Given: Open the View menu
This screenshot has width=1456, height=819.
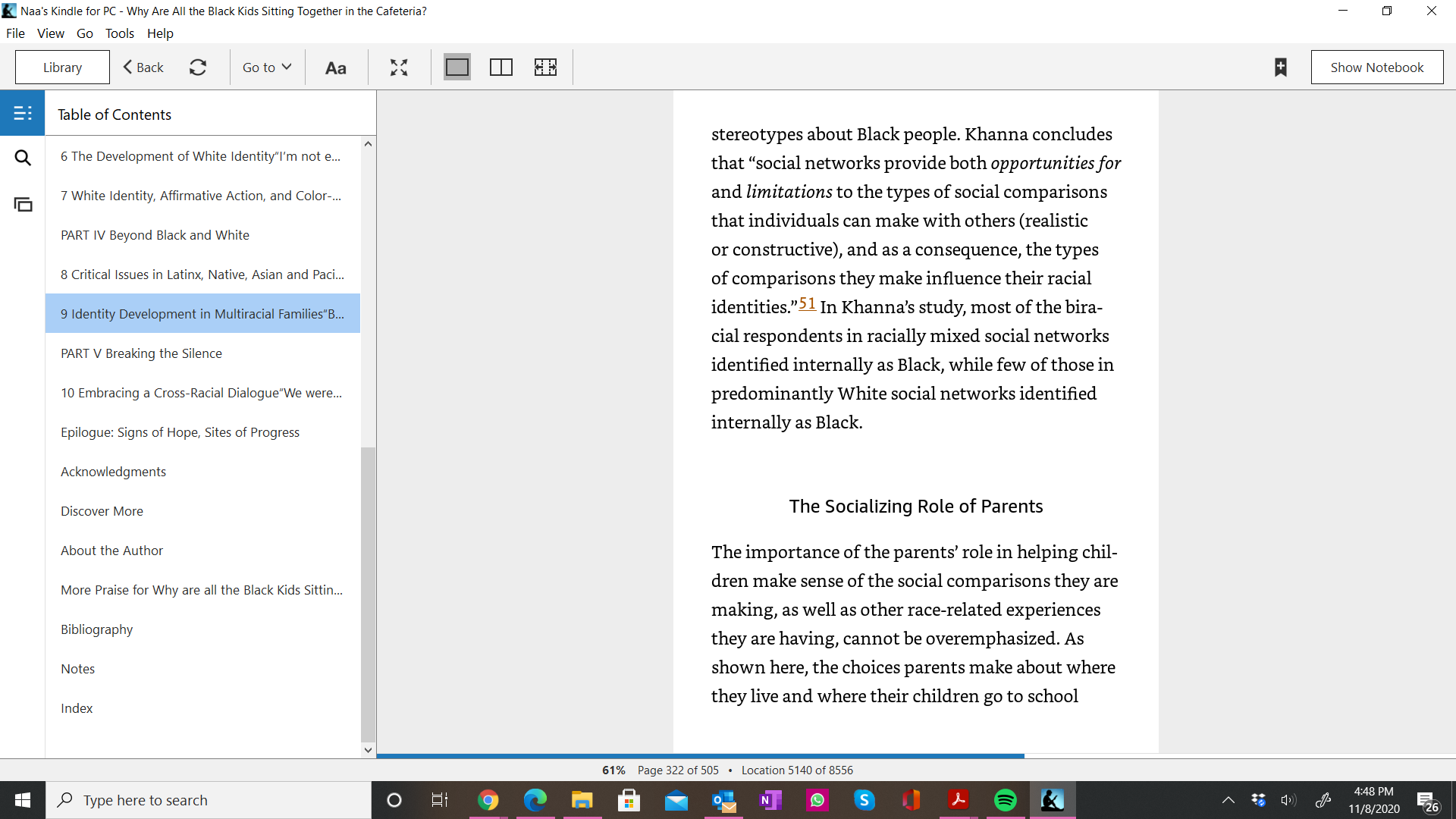Looking at the screenshot, I should (x=51, y=33).
